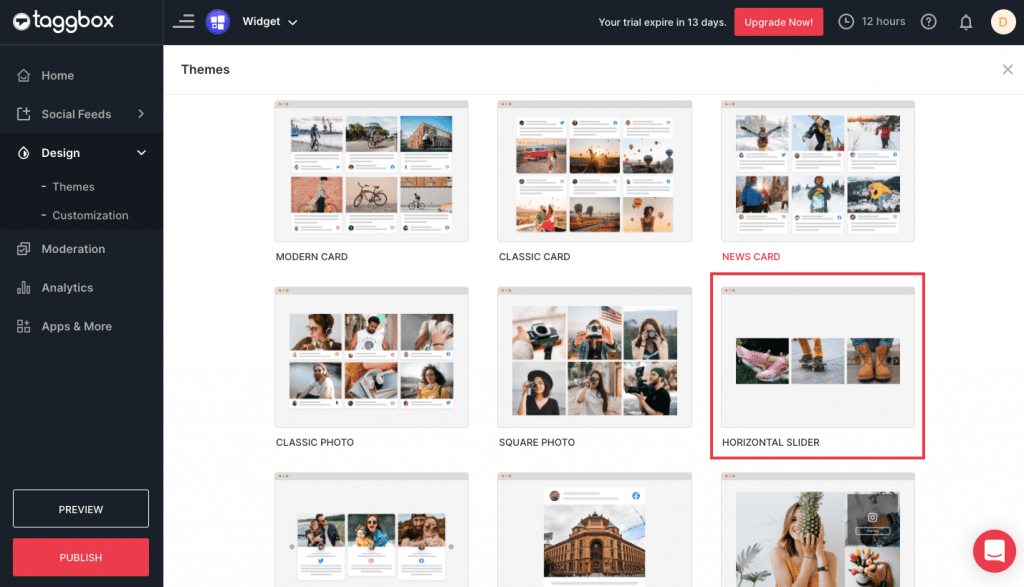Image resolution: width=1024 pixels, height=587 pixels.
Task: Click the Upgrade Now button
Action: point(778,21)
